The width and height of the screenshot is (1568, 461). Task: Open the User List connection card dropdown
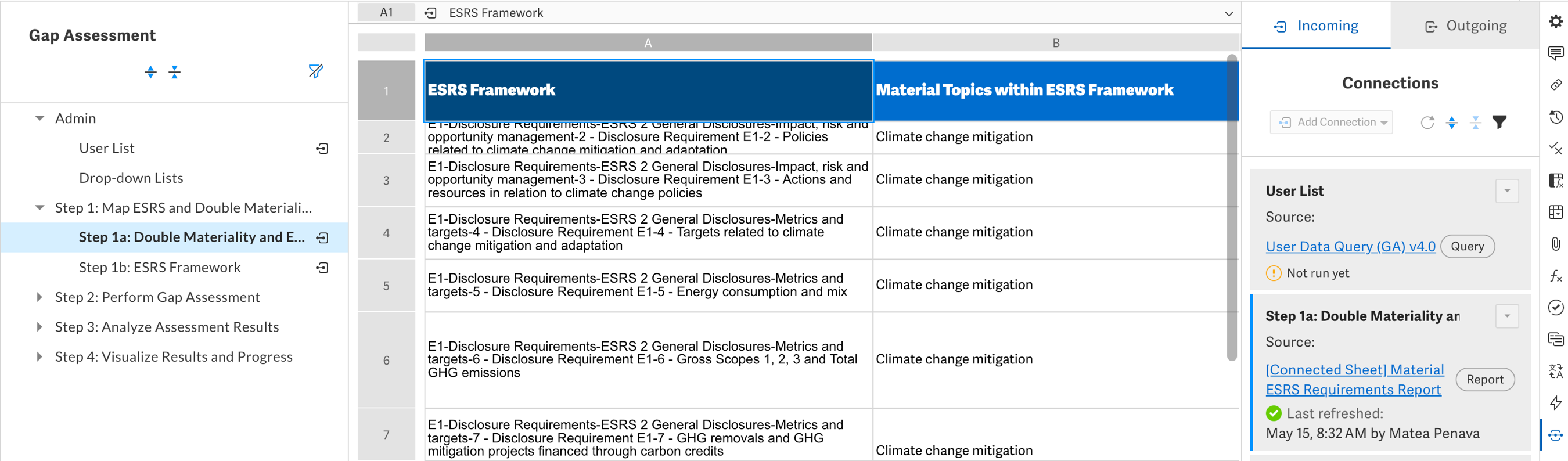pos(1506,191)
